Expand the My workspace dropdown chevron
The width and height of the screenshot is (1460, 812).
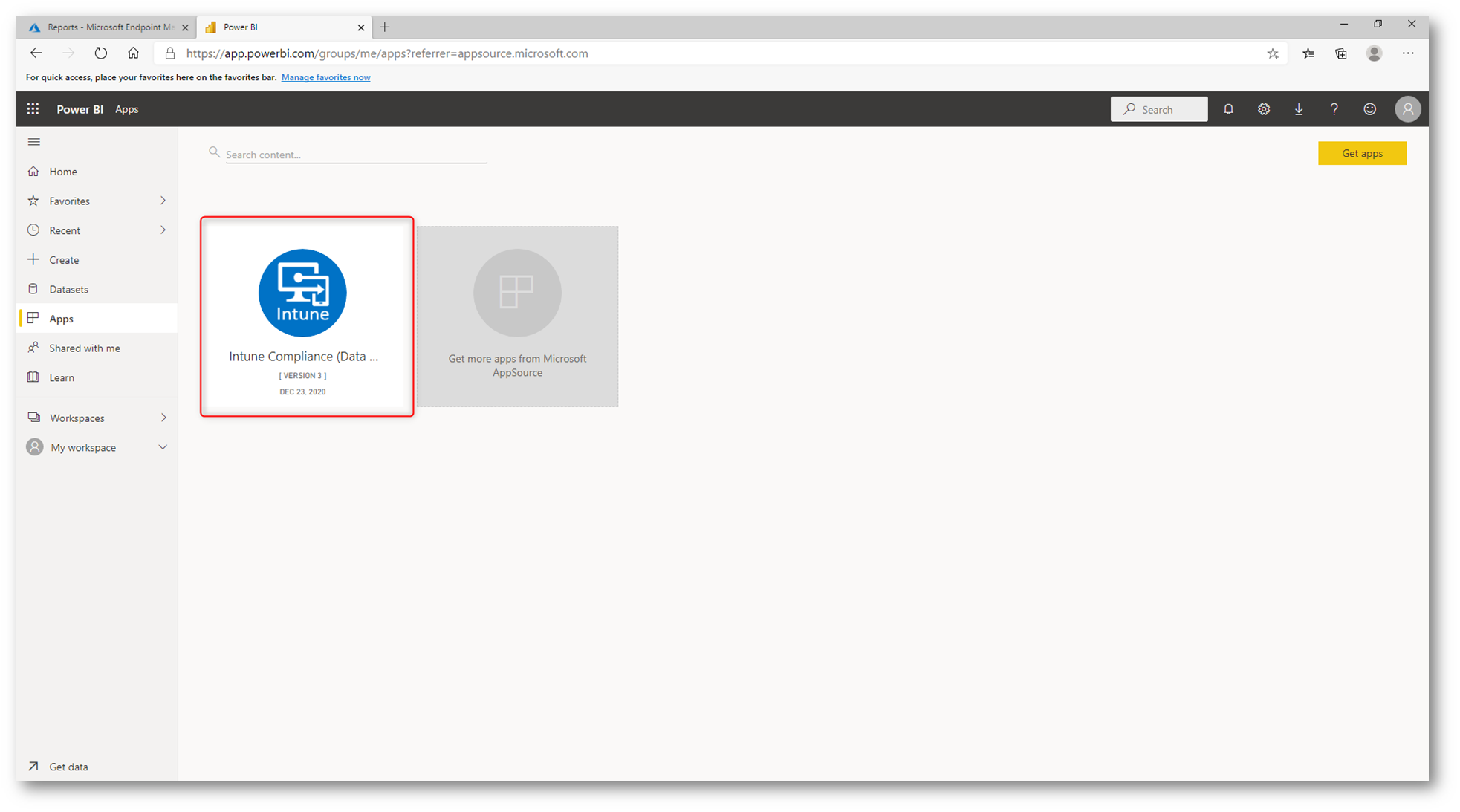pyautogui.click(x=163, y=447)
